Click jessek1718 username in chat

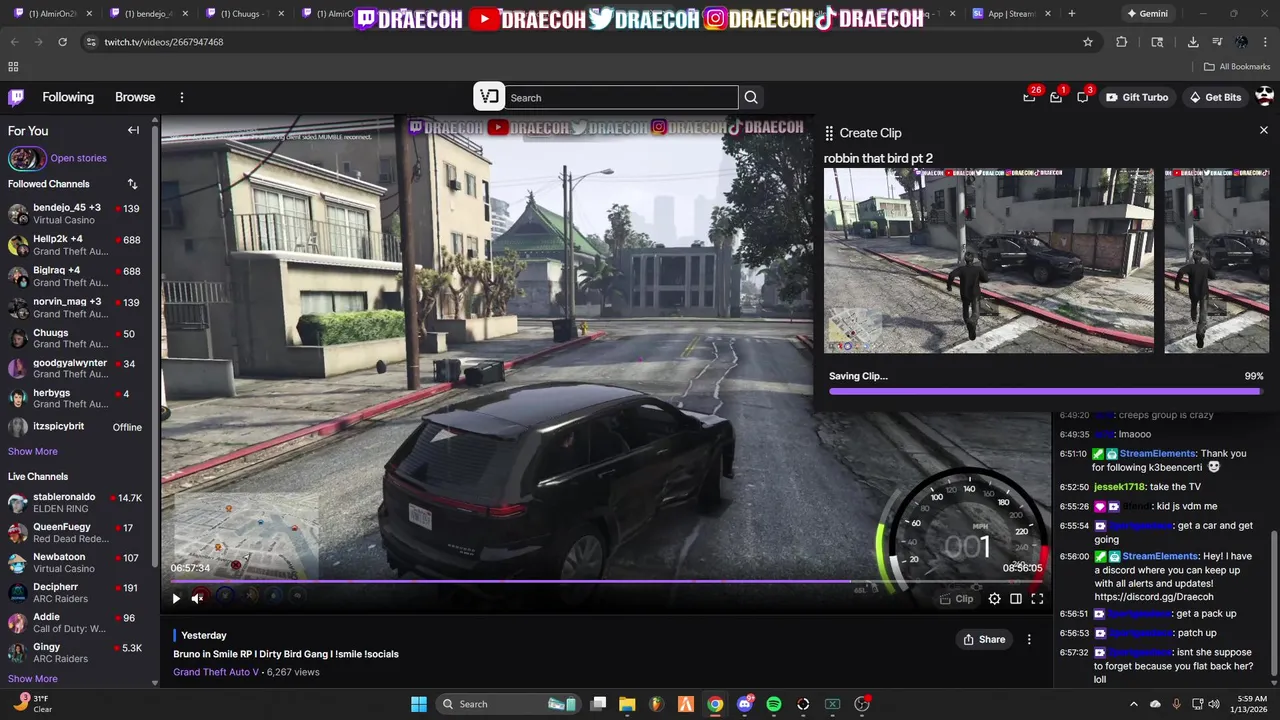coord(1119,487)
